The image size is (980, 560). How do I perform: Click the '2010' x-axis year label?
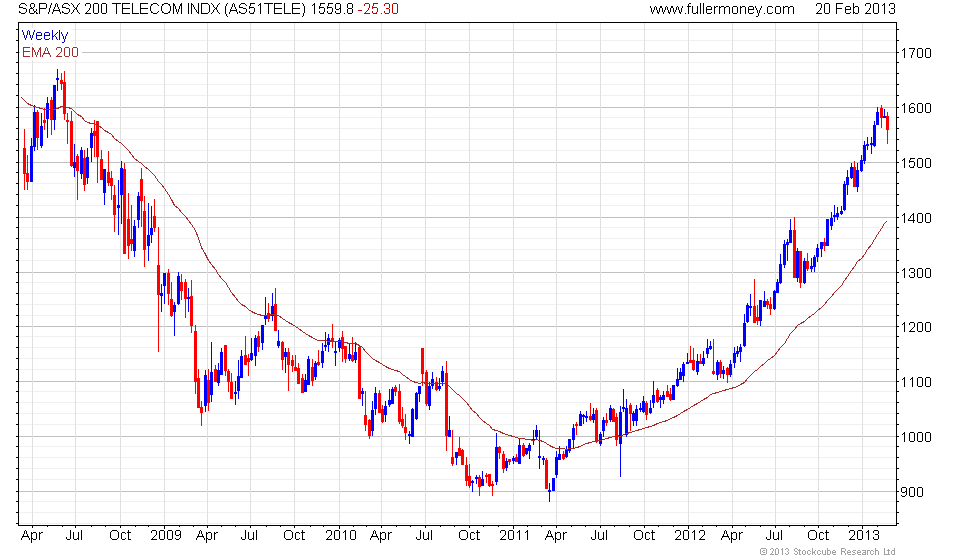[x=341, y=536]
